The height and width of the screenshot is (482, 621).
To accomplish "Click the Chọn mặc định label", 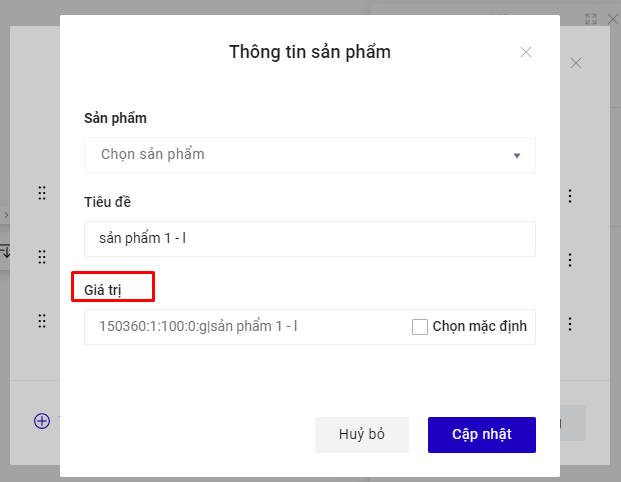I will click(479, 326).
